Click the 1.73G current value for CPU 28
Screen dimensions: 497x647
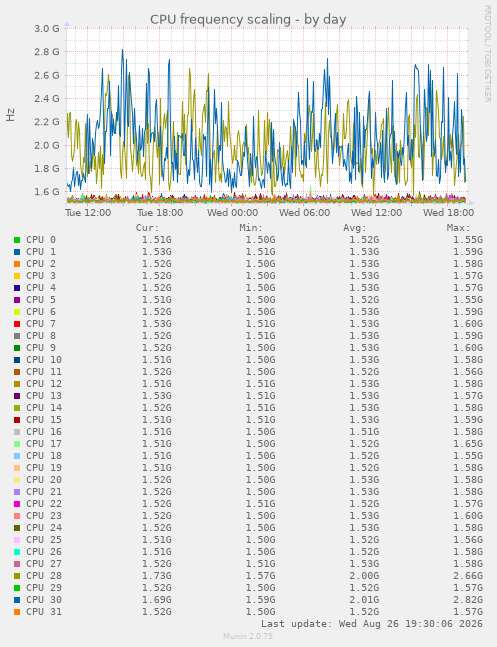coord(157,576)
